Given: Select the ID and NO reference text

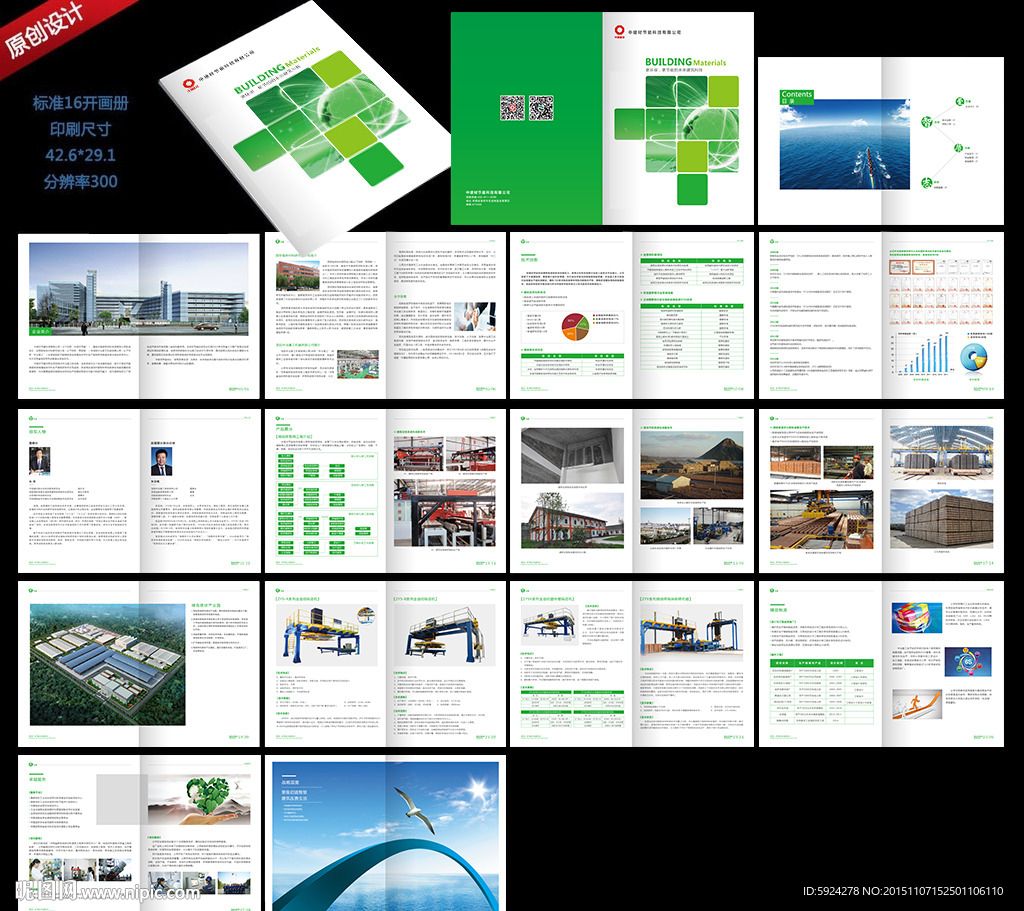Looking at the screenshot, I should tap(903, 891).
